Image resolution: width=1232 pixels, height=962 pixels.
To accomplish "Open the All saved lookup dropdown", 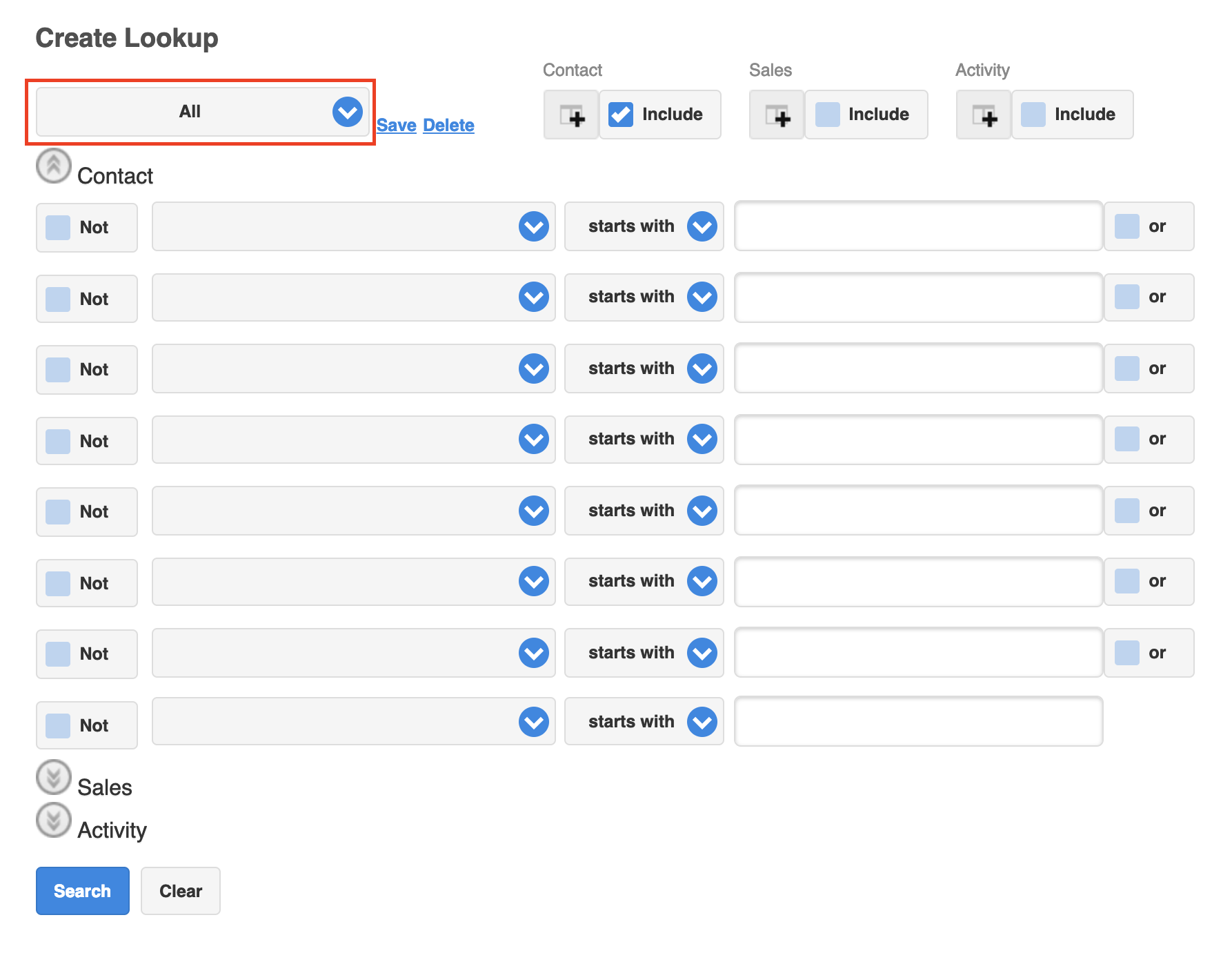I will [x=203, y=112].
